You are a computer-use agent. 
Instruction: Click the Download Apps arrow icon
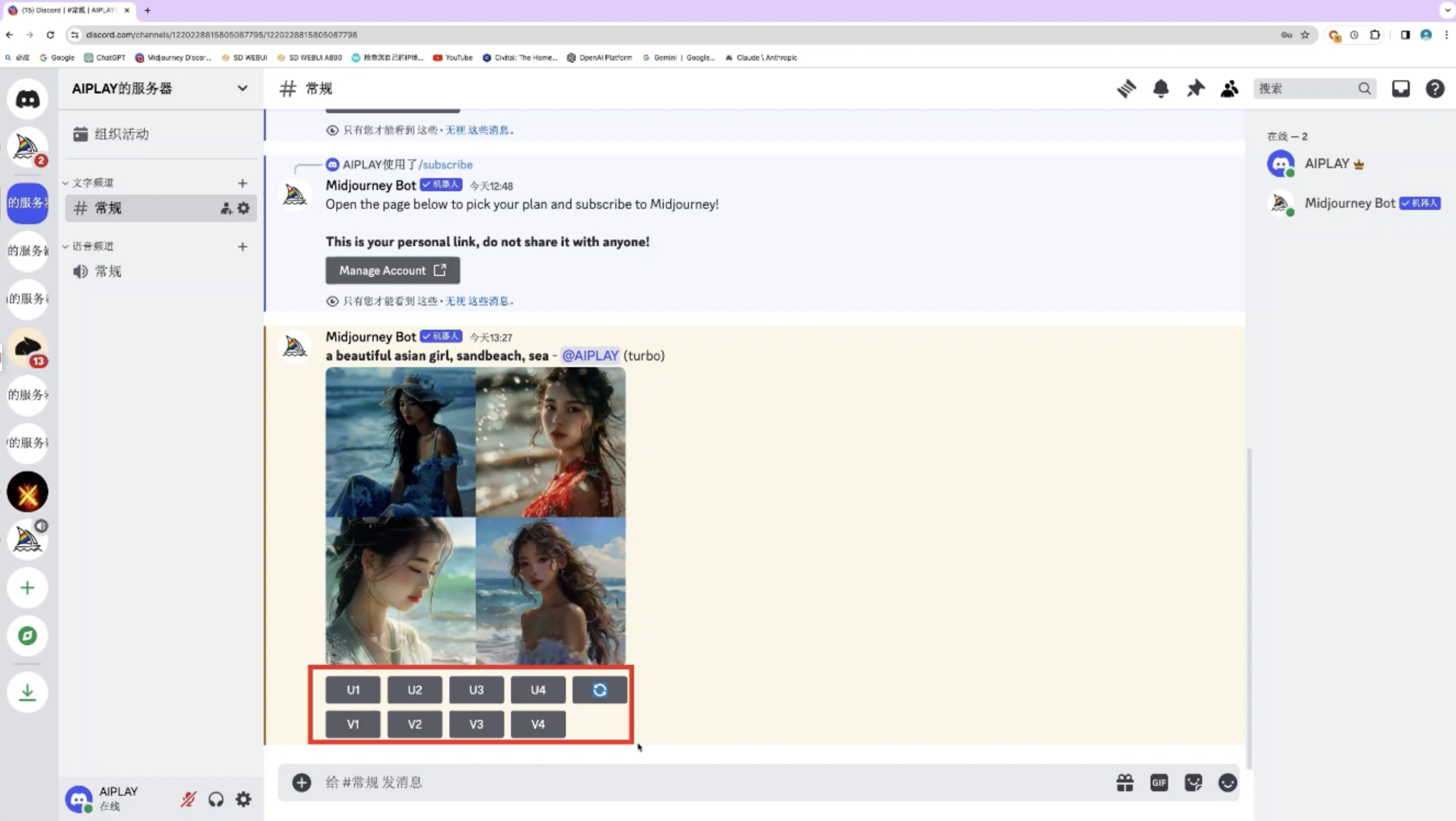27,692
